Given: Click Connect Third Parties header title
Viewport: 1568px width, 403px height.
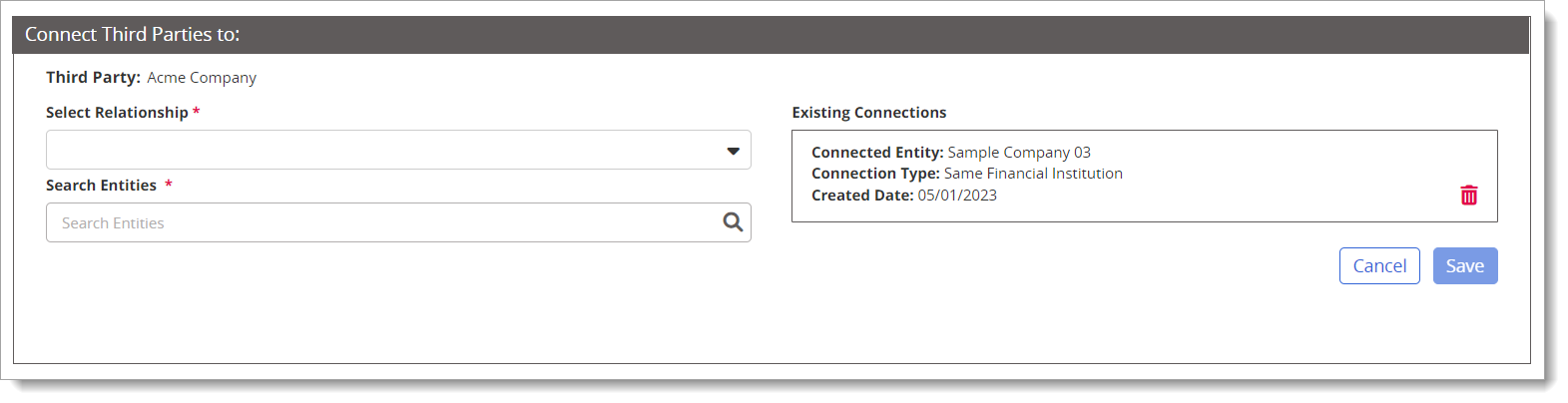Looking at the screenshot, I should click(133, 34).
